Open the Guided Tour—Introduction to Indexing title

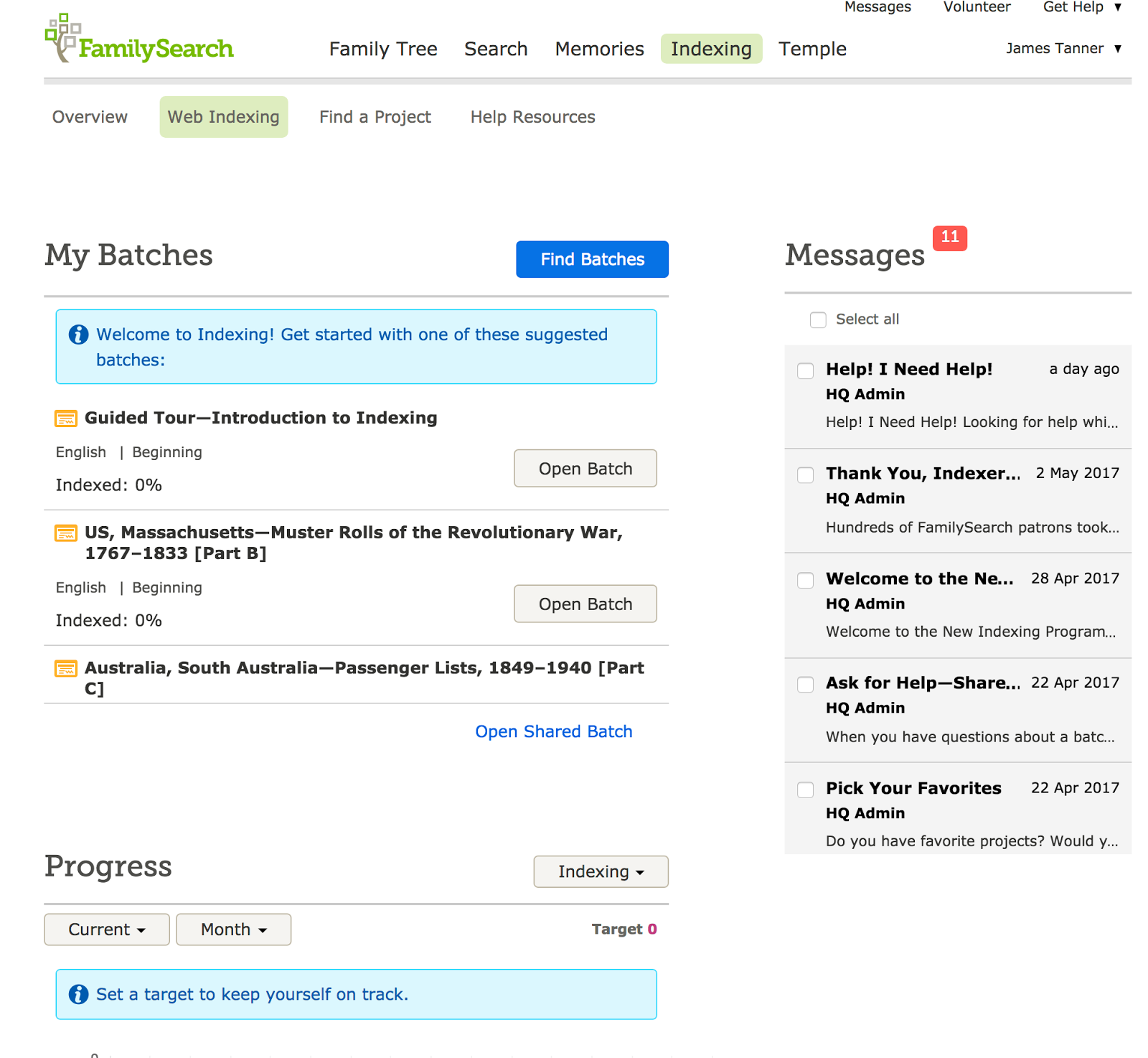click(x=261, y=418)
